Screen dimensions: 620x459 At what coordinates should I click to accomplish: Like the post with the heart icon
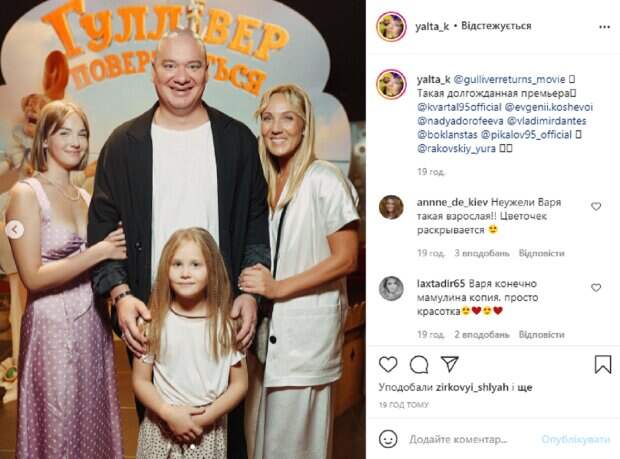388,364
